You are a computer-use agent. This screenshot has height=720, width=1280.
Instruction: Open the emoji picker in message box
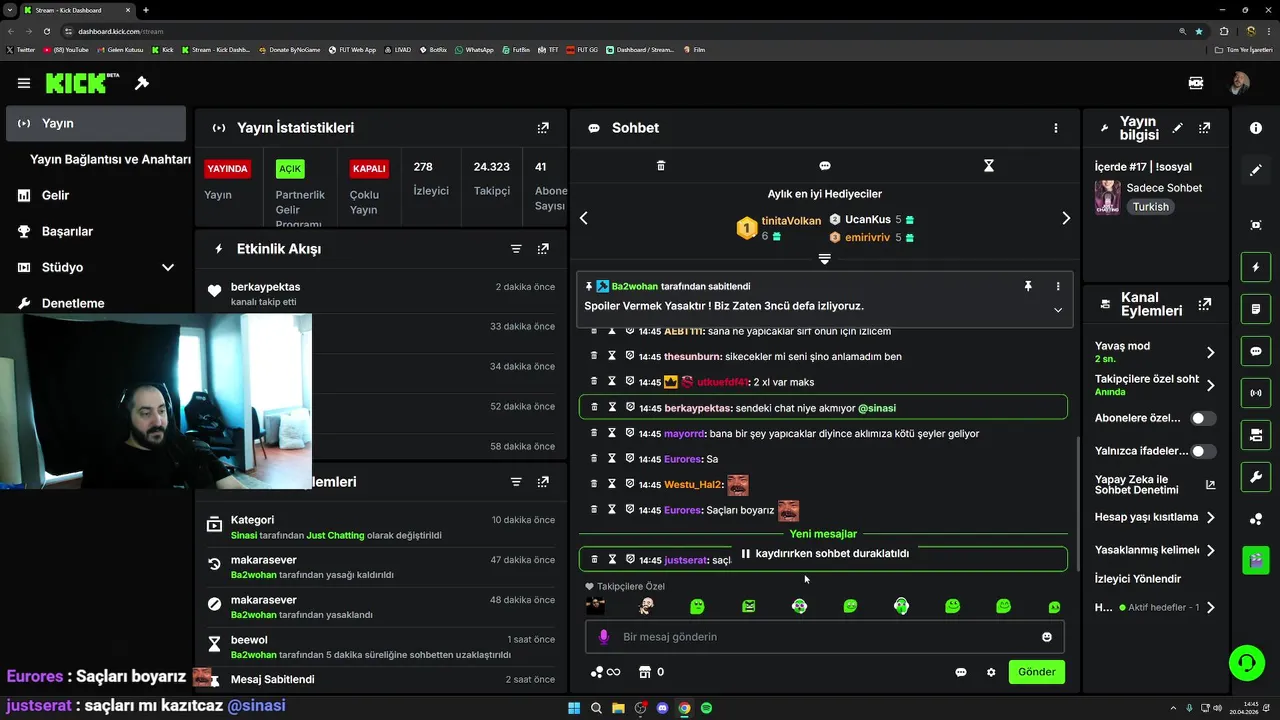pos(1047,637)
